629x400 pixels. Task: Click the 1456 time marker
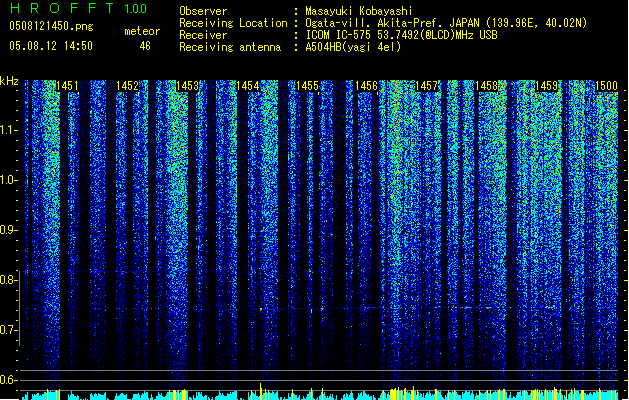point(366,86)
